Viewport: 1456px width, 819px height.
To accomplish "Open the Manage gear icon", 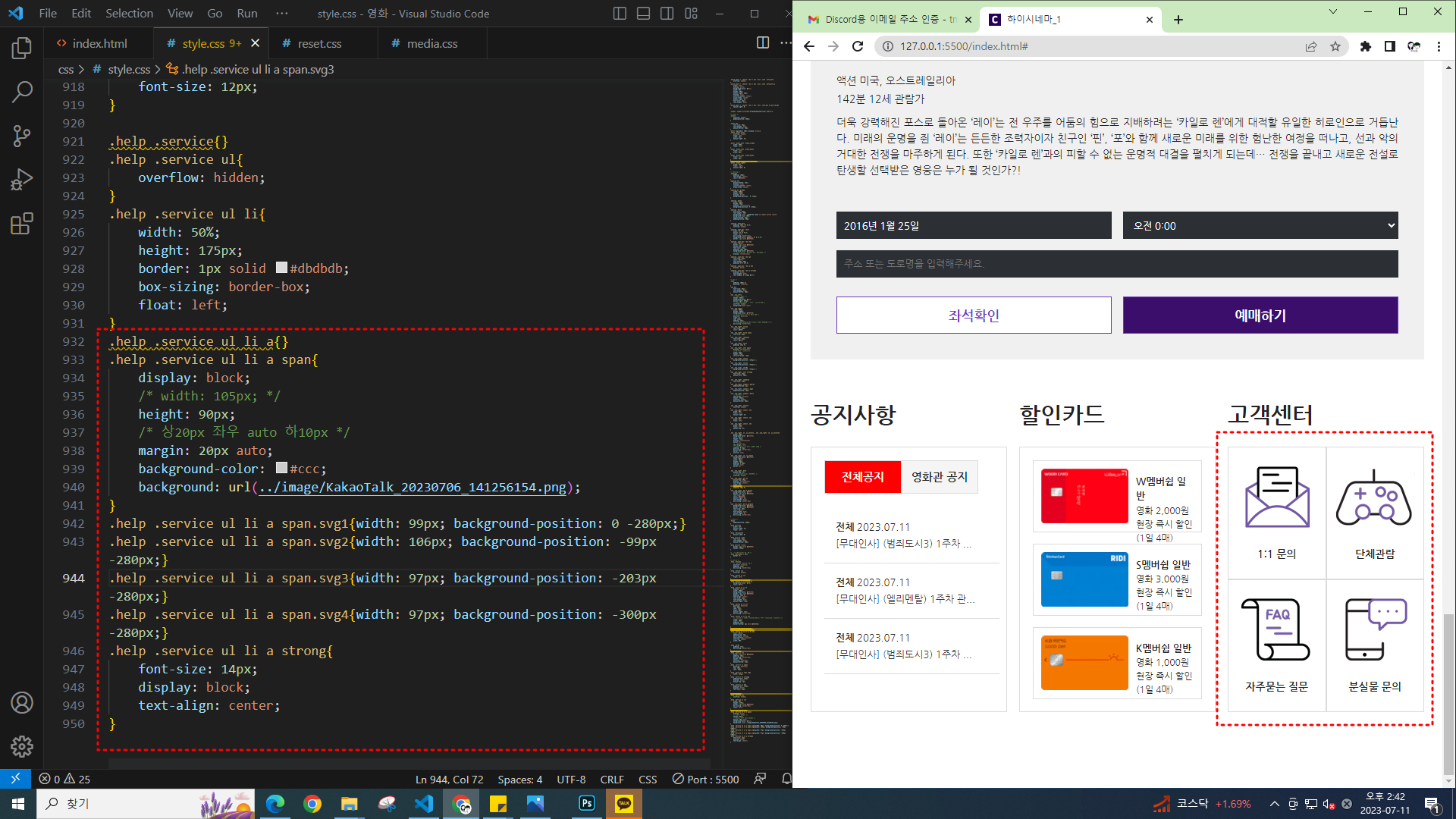I will coord(21,746).
